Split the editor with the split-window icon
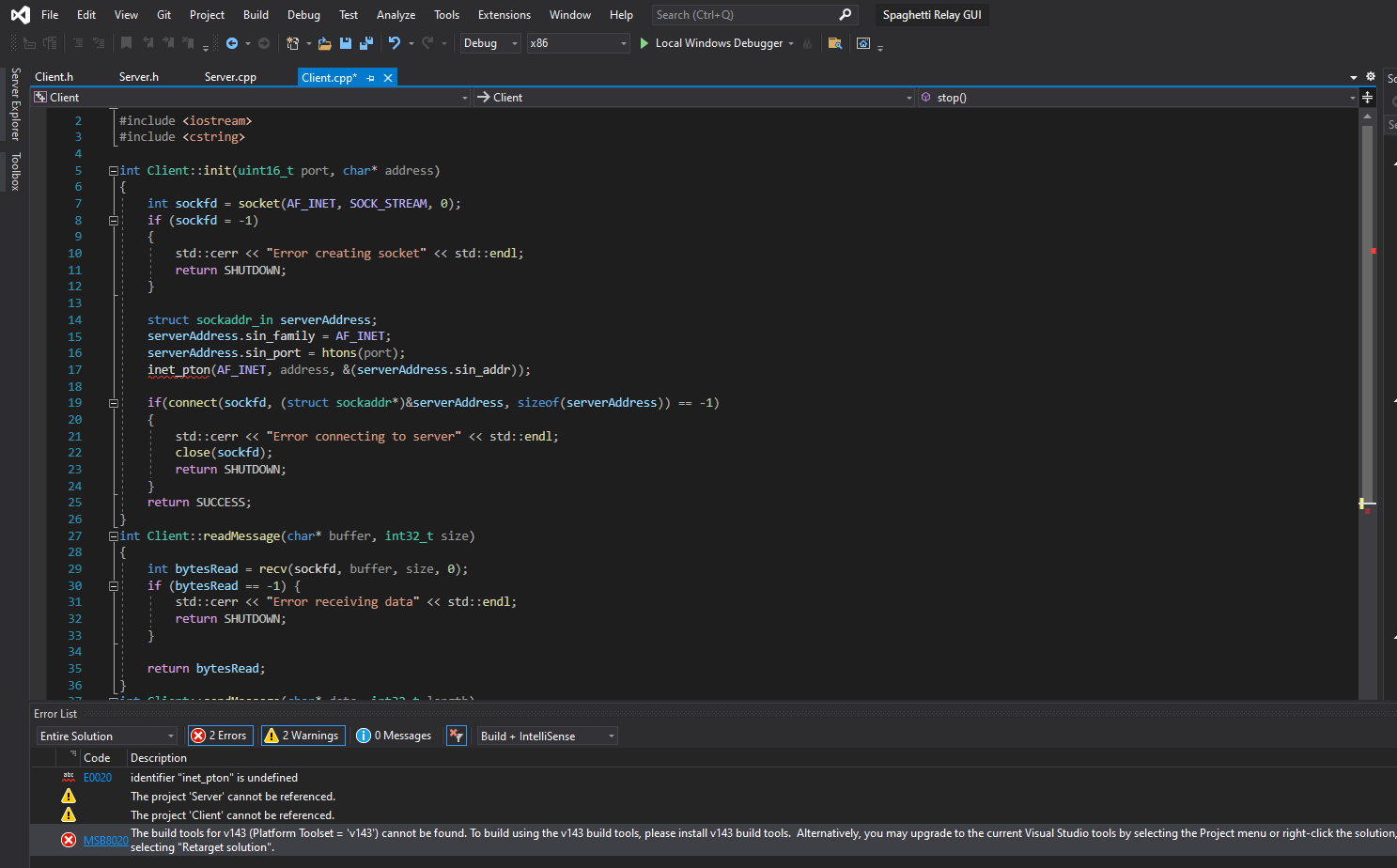This screenshot has height=868, width=1397. [x=1367, y=98]
